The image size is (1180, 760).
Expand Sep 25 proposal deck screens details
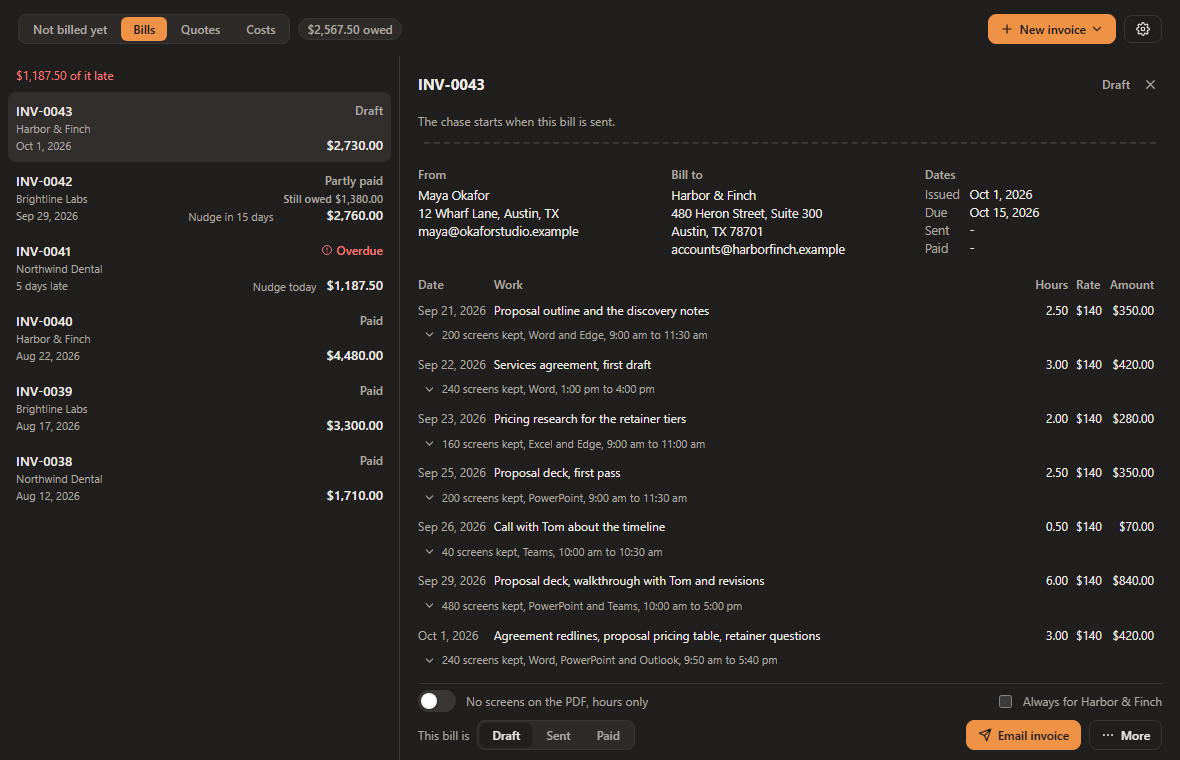pos(429,498)
